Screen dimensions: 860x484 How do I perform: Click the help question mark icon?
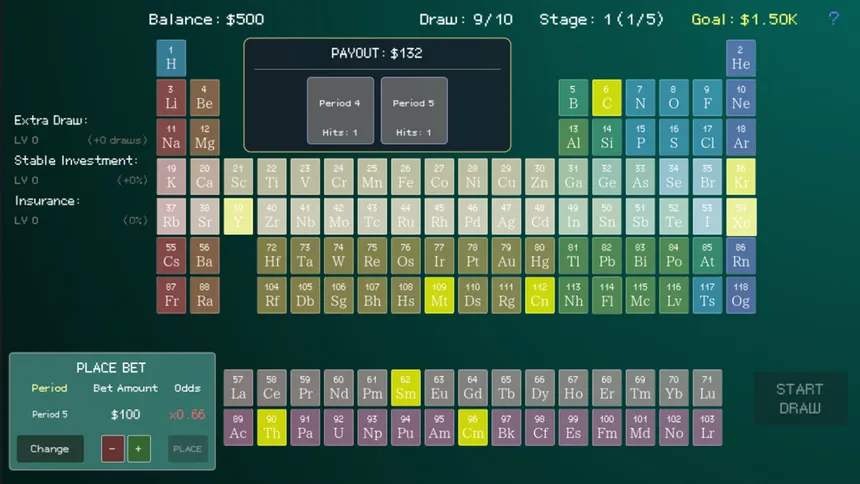[834, 19]
